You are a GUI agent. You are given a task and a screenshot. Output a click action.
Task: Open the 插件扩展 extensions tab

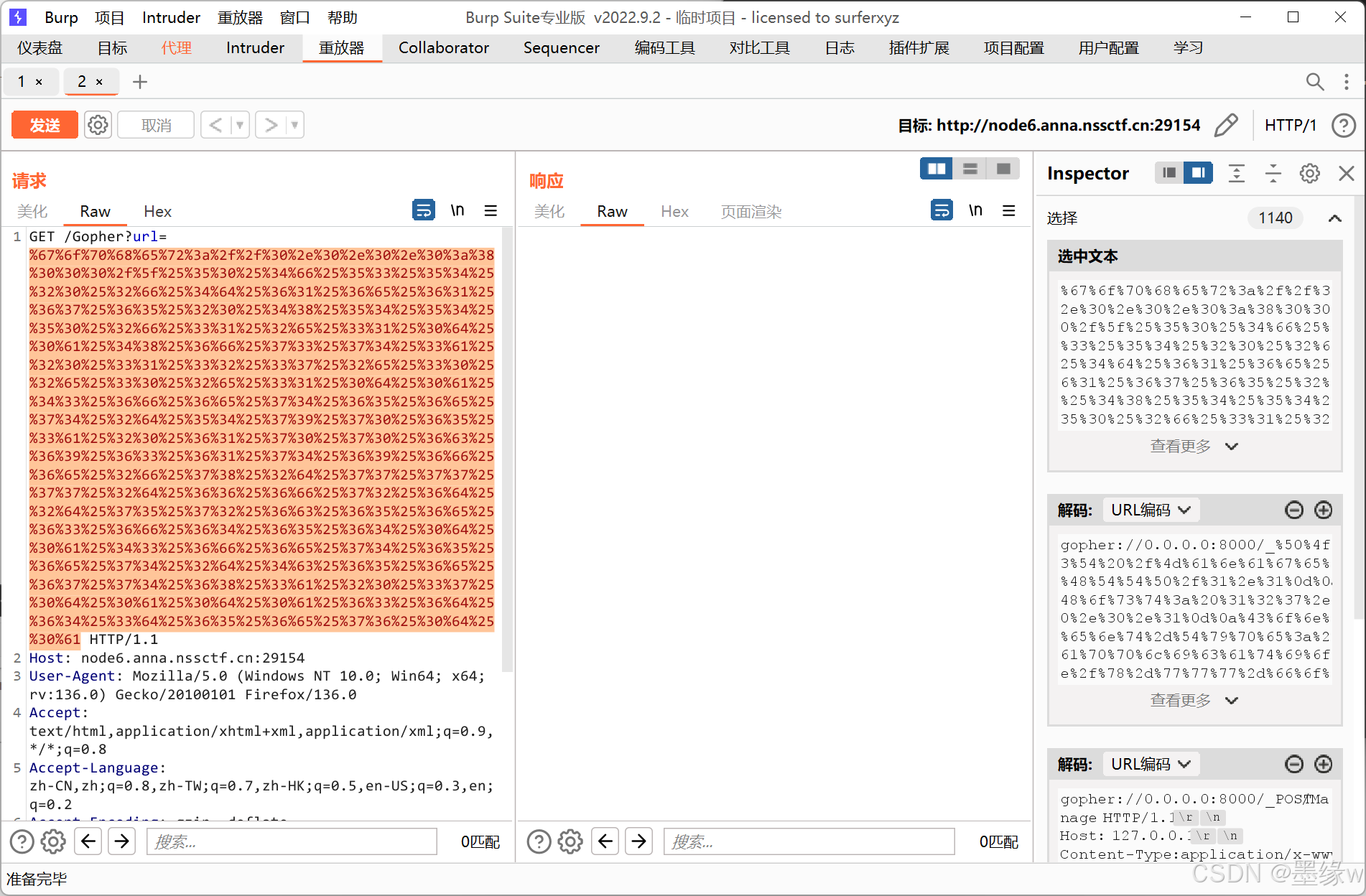[919, 47]
